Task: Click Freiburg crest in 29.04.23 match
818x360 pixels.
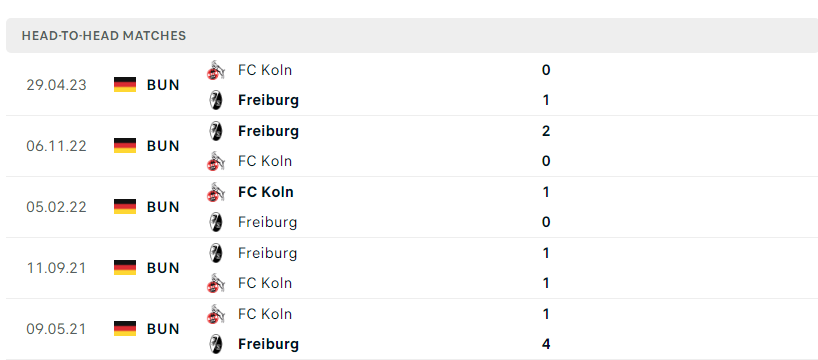Action: [215, 100]
